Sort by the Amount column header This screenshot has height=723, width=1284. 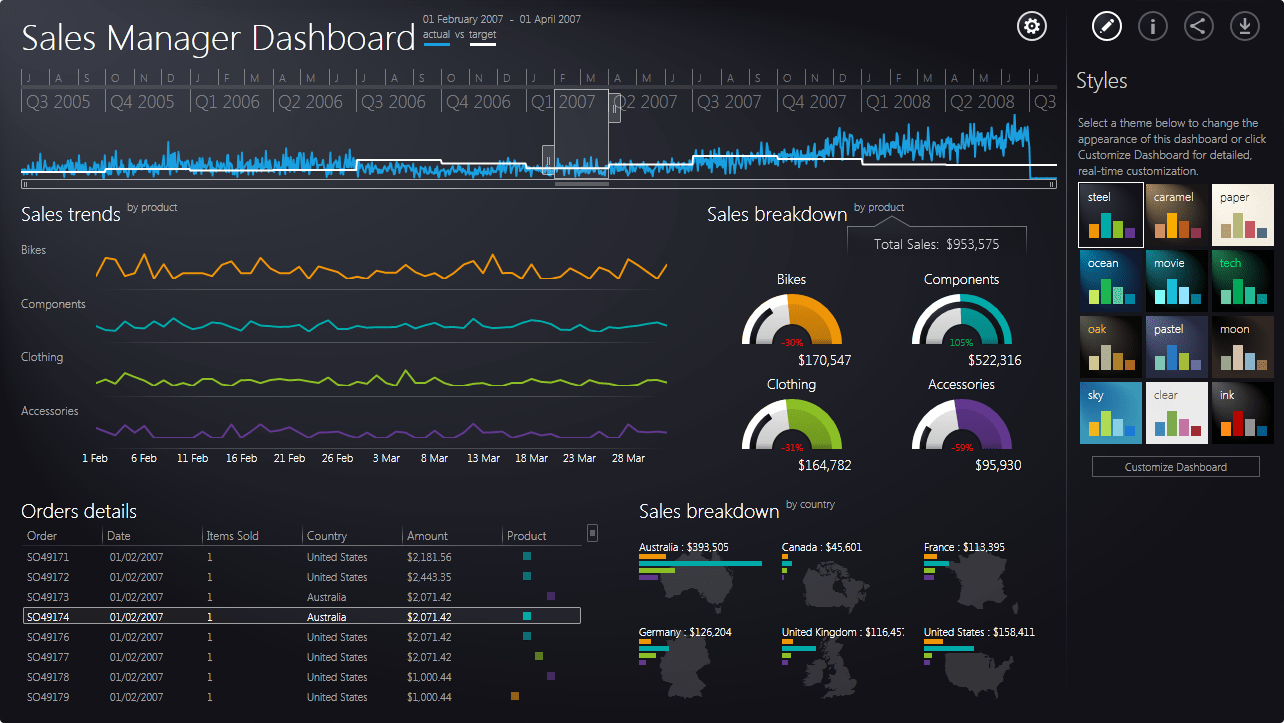[x=427, y=536]
